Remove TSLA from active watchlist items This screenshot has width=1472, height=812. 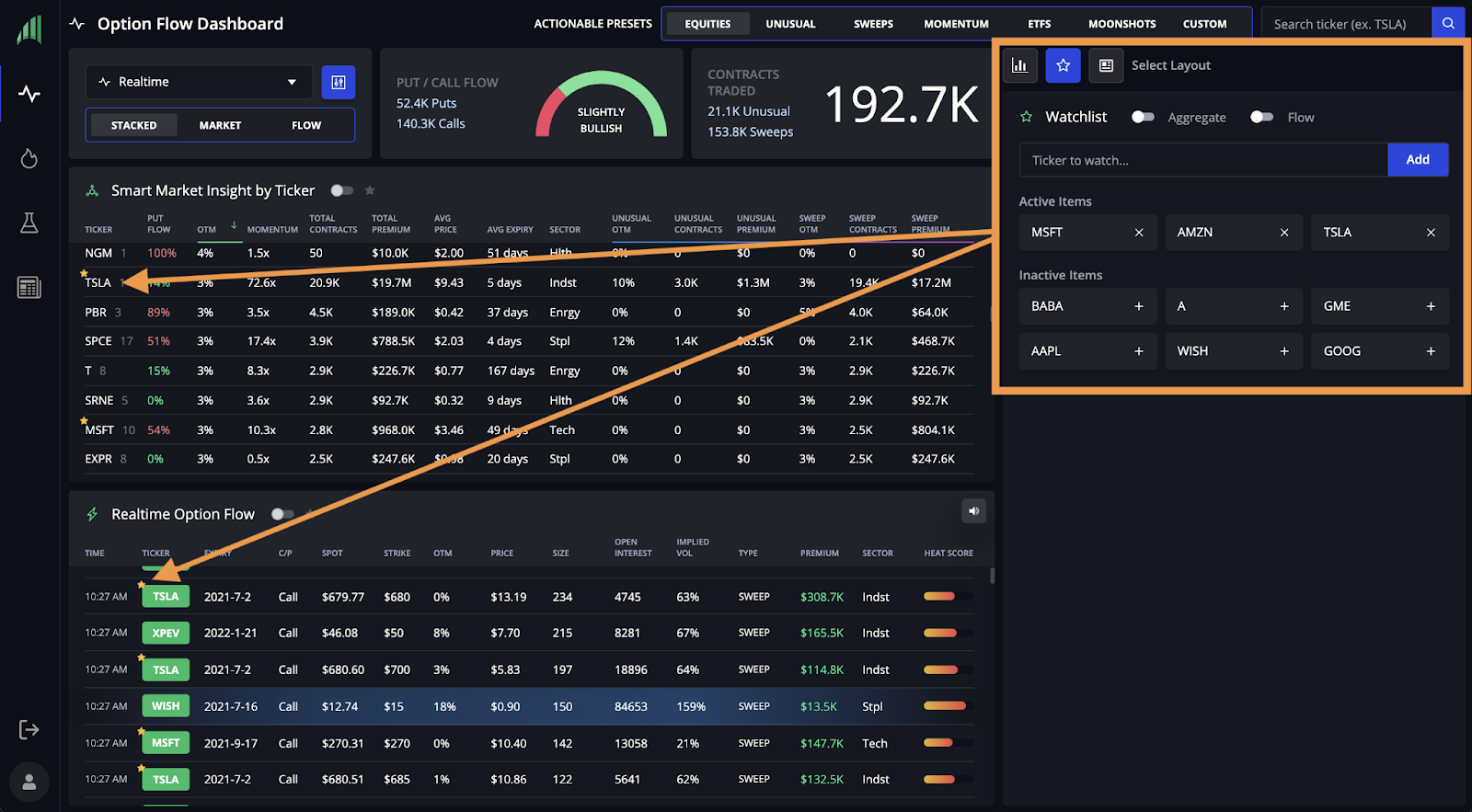(1431, 233)
